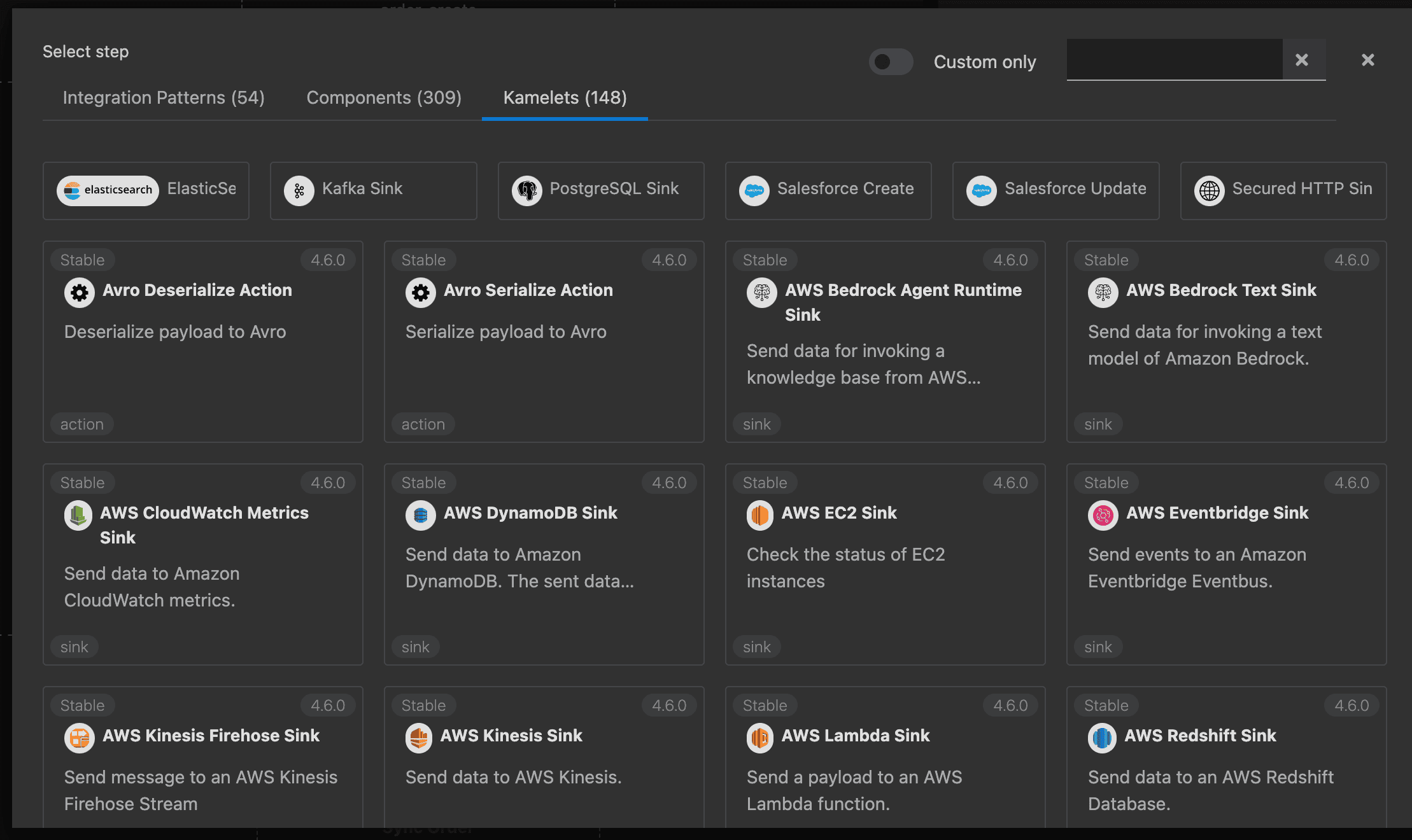Choose the Salesforce Update quick card
The height and width of the screenshot is (840, 1412).
[x=1055, y=190]
